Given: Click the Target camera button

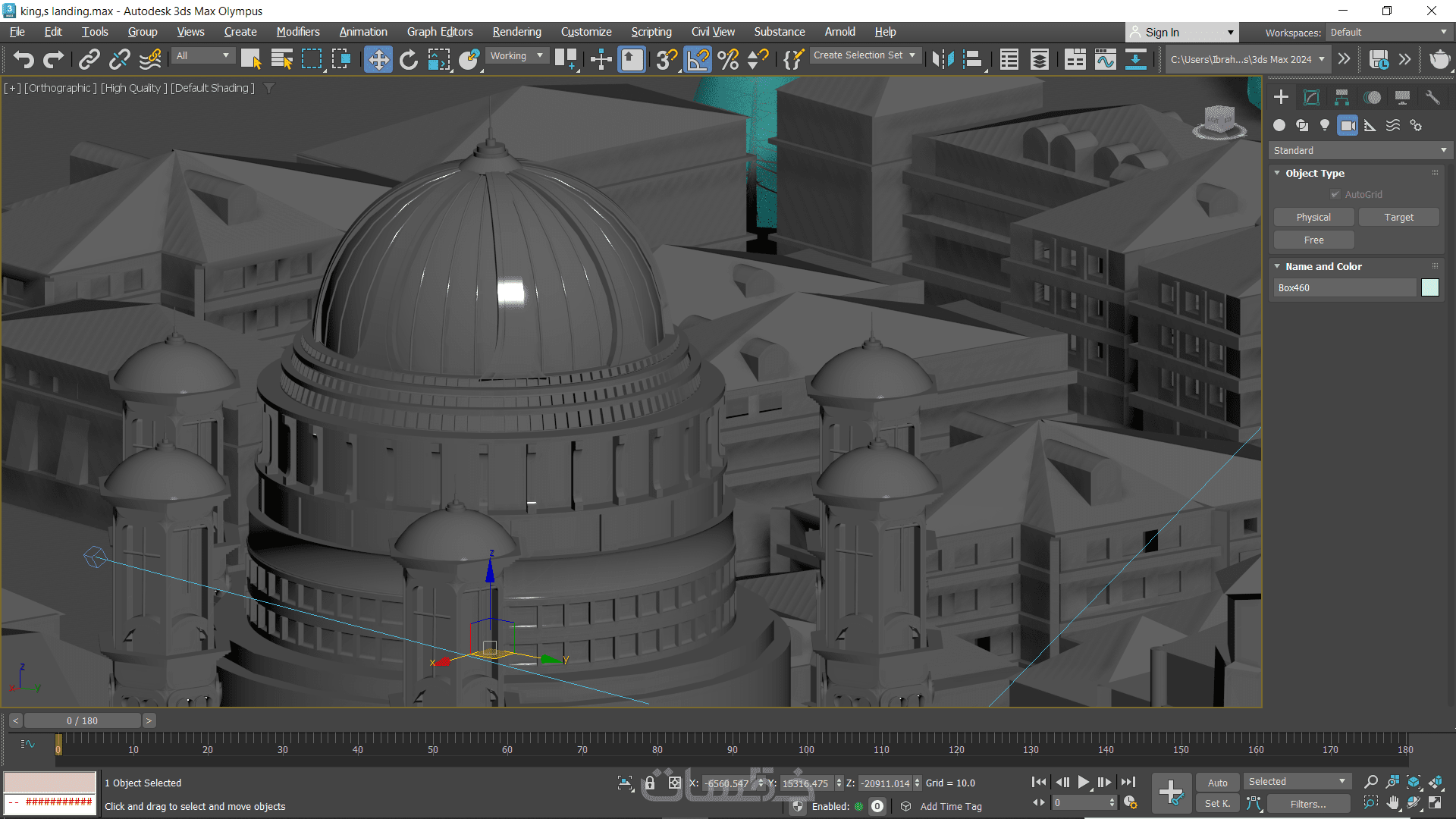Looking at the screenshot, I should point(1398,218).
